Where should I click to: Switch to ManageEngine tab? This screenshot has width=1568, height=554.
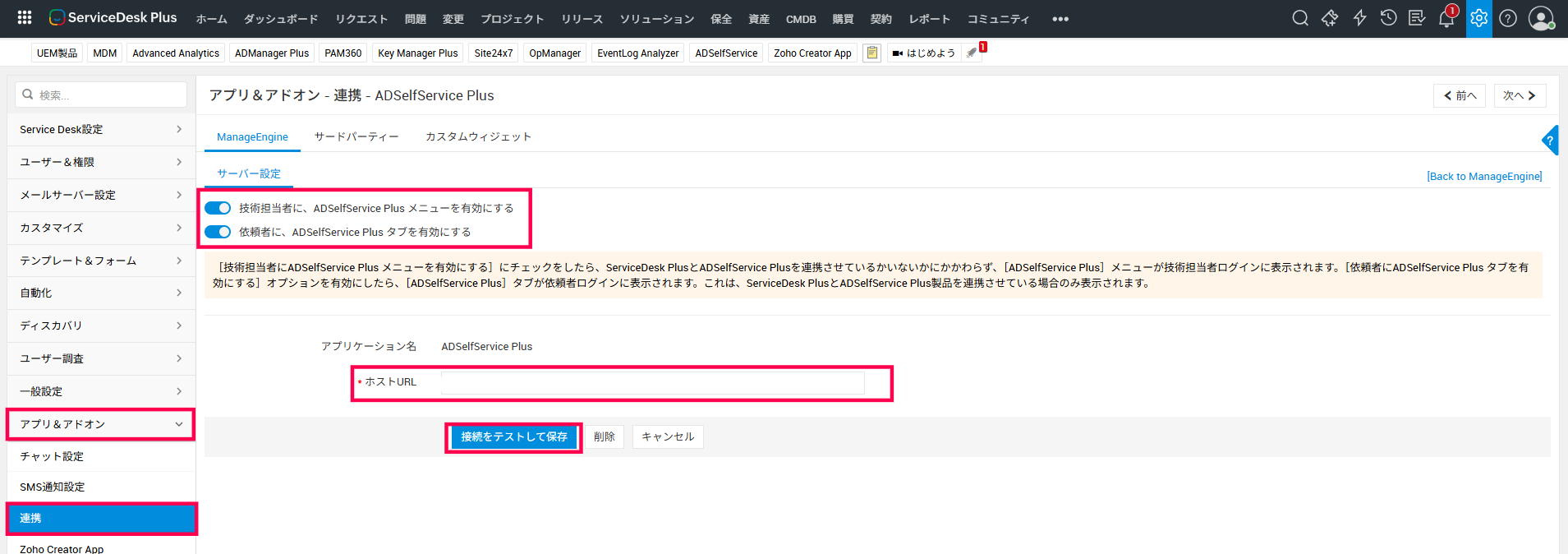tap(252, 137)
